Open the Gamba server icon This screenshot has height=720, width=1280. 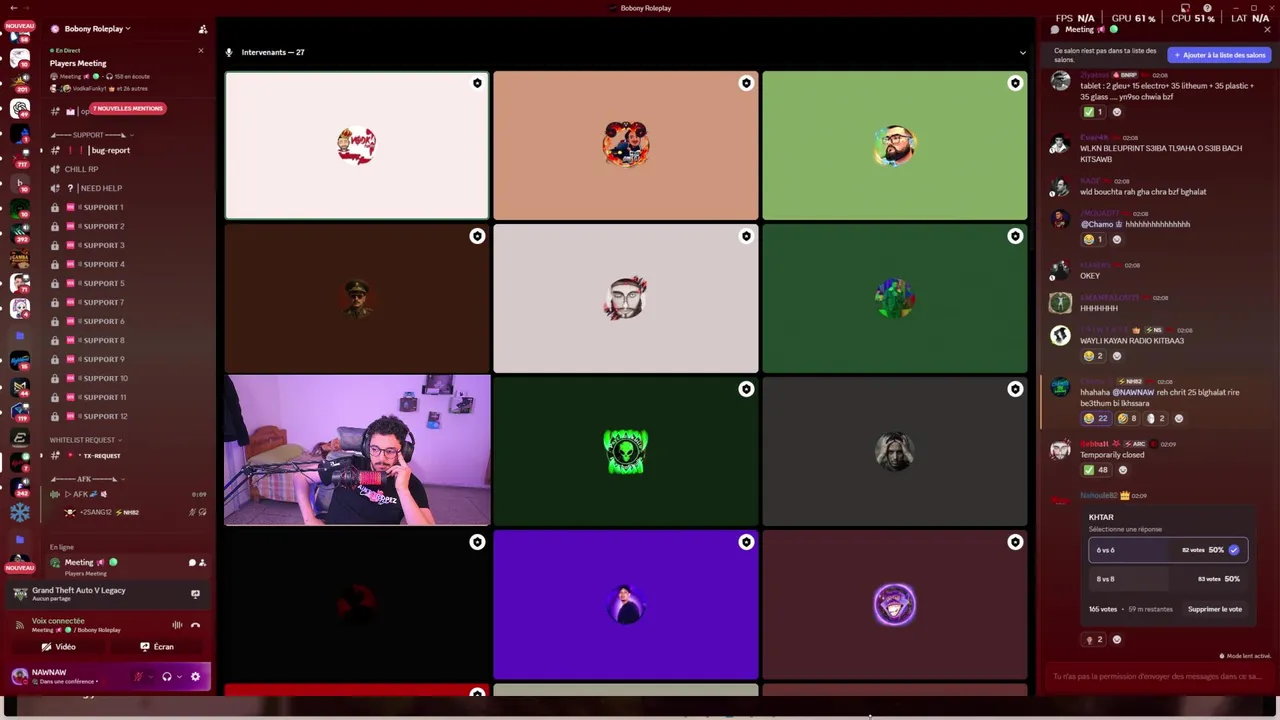20,258
